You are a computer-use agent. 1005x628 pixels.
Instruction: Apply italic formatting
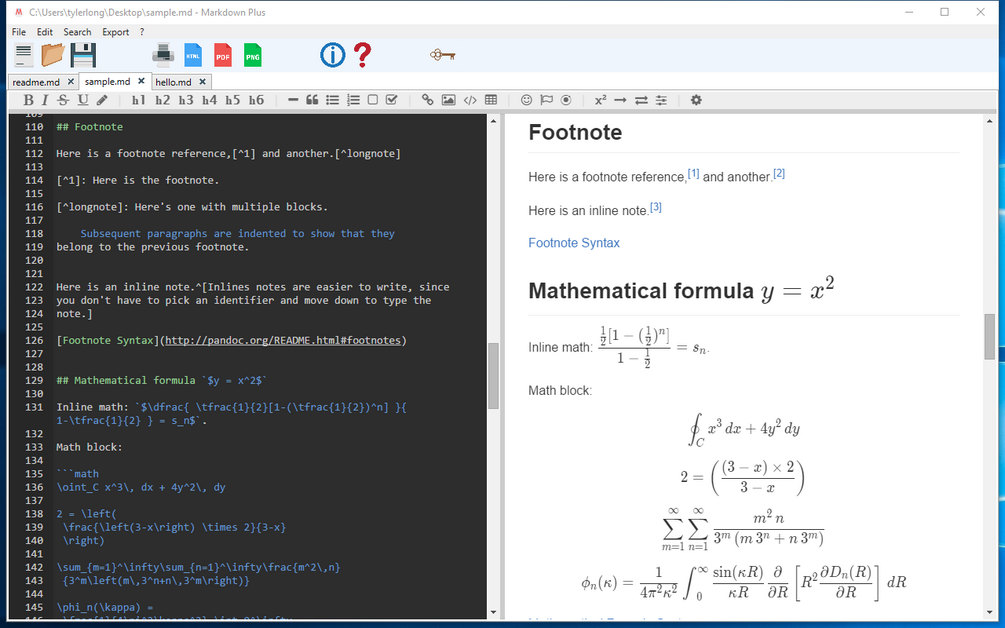click(x=45, y=100)
